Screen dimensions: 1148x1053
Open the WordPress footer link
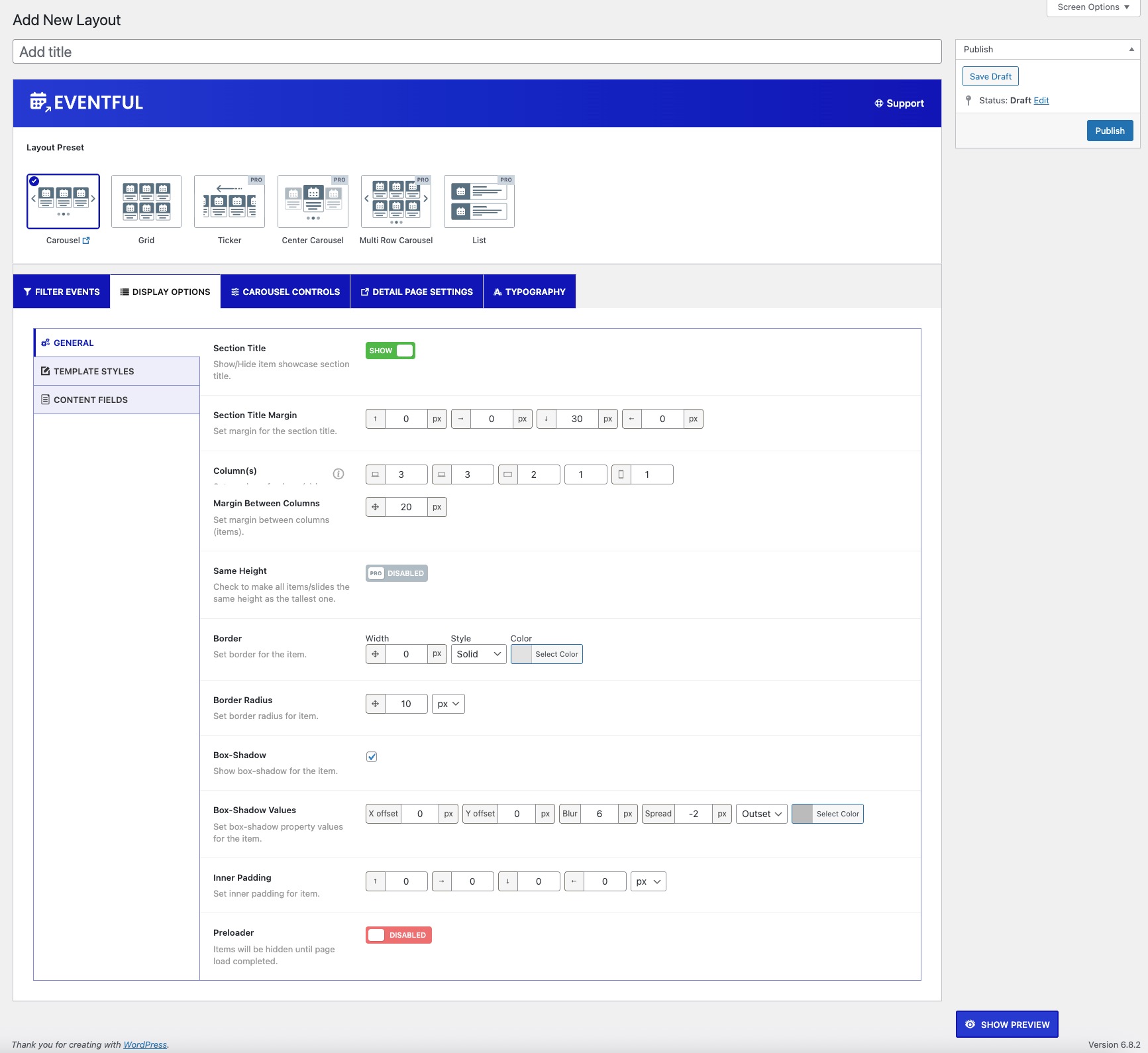[x=145, y=1044]
